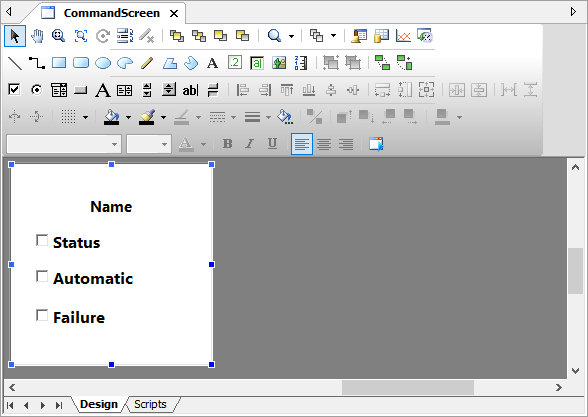Insert a text label with A tool
Viewport: 588px width, 417px height.
tap(213, 63)
